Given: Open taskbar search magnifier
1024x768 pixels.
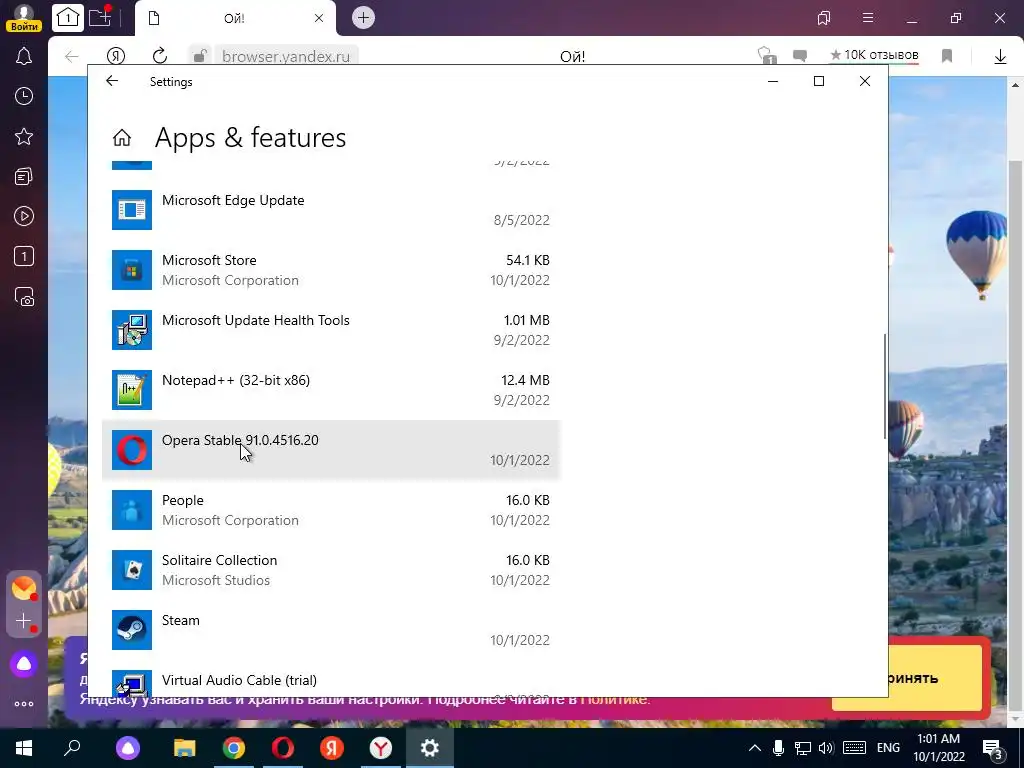Looking at the screenshot, I should [72, 748].
